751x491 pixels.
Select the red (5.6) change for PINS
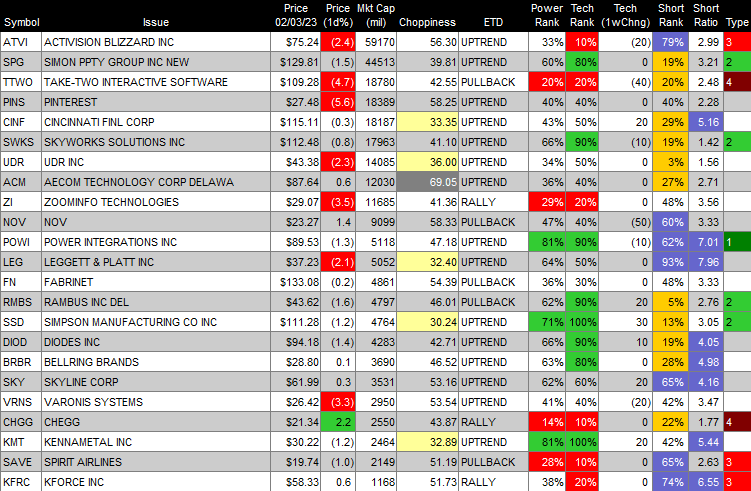(338, 103)
